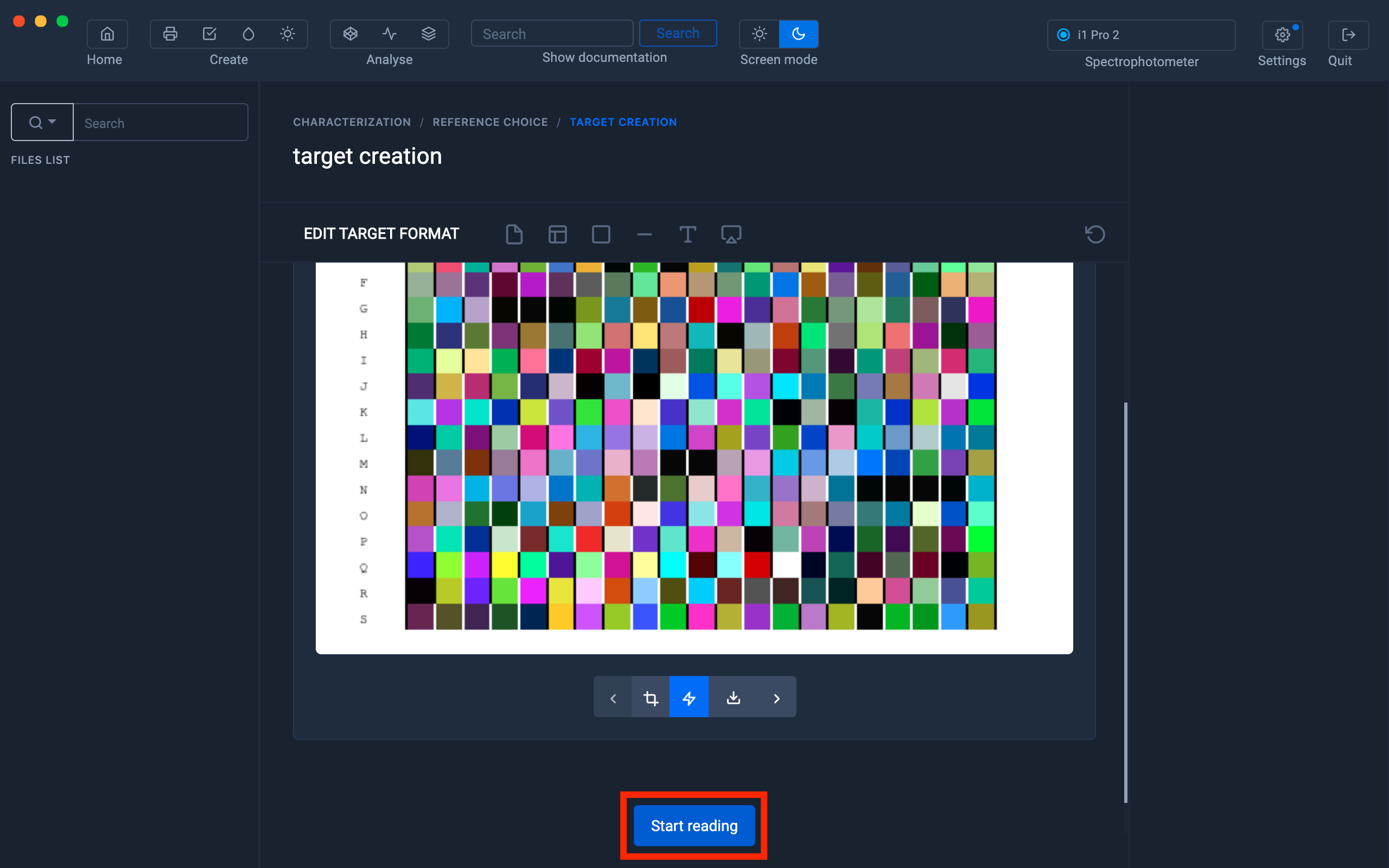Click the documentation Search button
Image resolution: width=1389 pixels, height=868 pixels.
[678, 33]
